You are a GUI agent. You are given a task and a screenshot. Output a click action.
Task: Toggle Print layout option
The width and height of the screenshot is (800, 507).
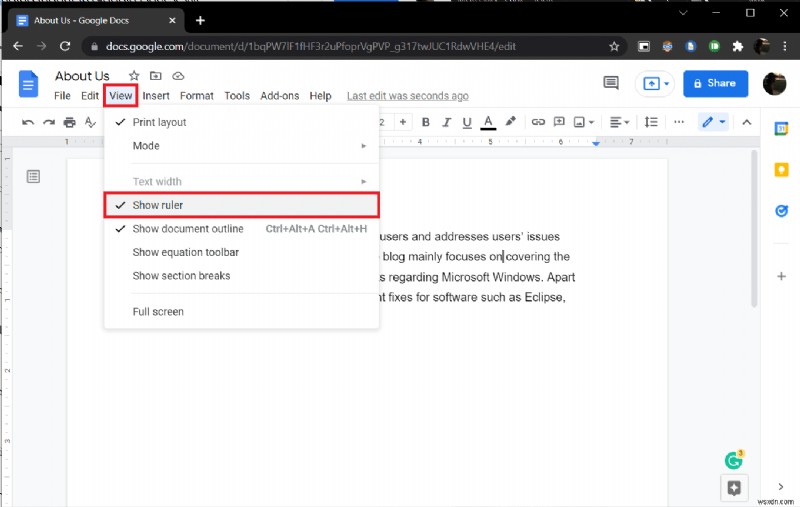241,122
